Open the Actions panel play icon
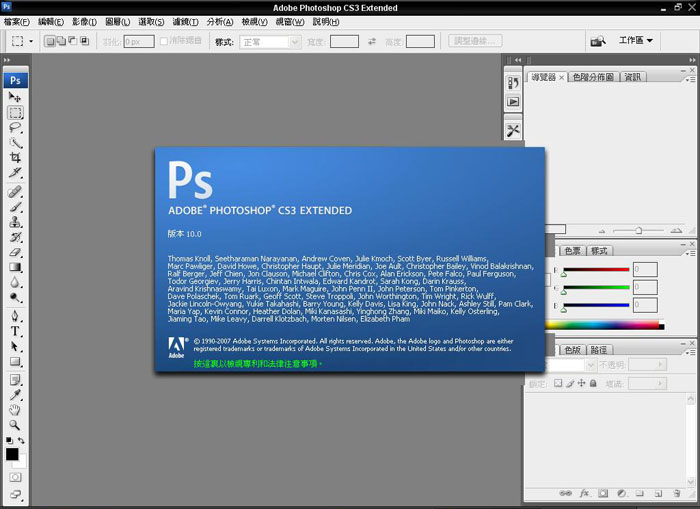The image size is (700, 509). [513, 102]
